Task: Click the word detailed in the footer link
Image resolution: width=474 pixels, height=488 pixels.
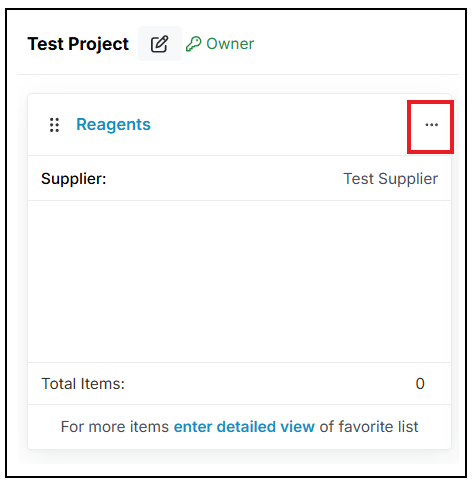Action: coord(246,427)
